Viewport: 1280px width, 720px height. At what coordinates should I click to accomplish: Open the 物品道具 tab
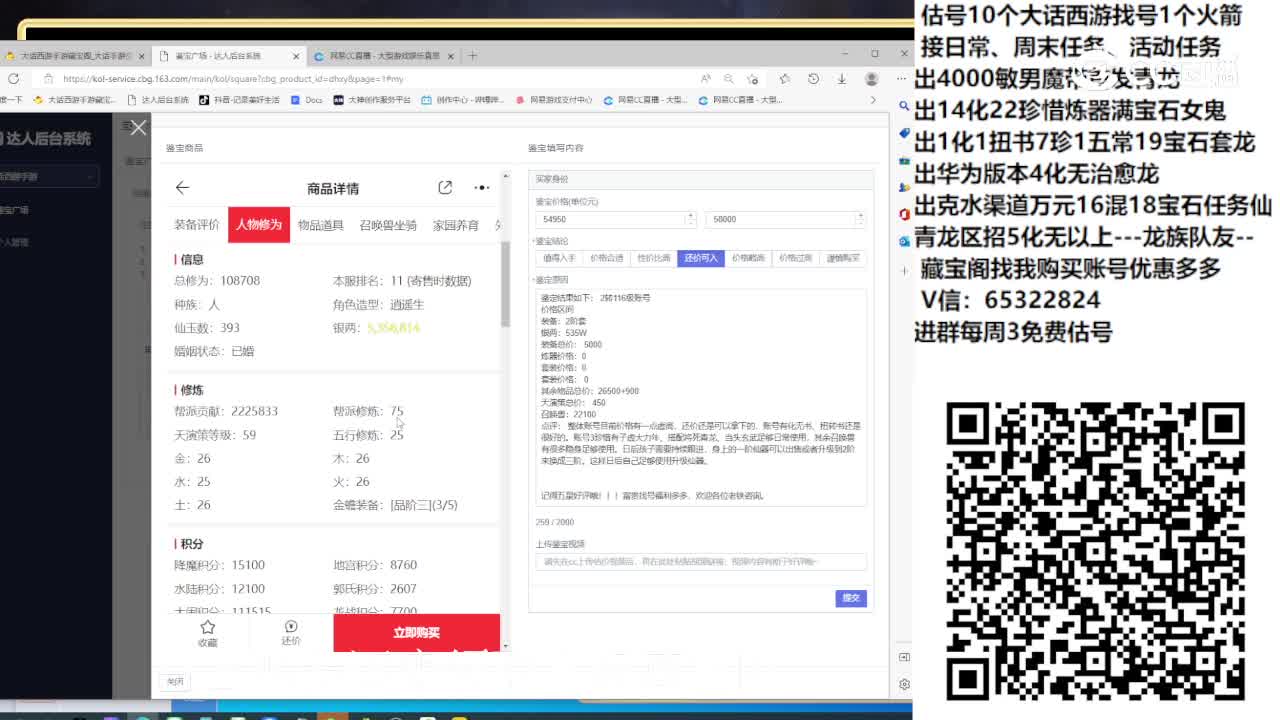pyautogui.click(x=321, y=225)
